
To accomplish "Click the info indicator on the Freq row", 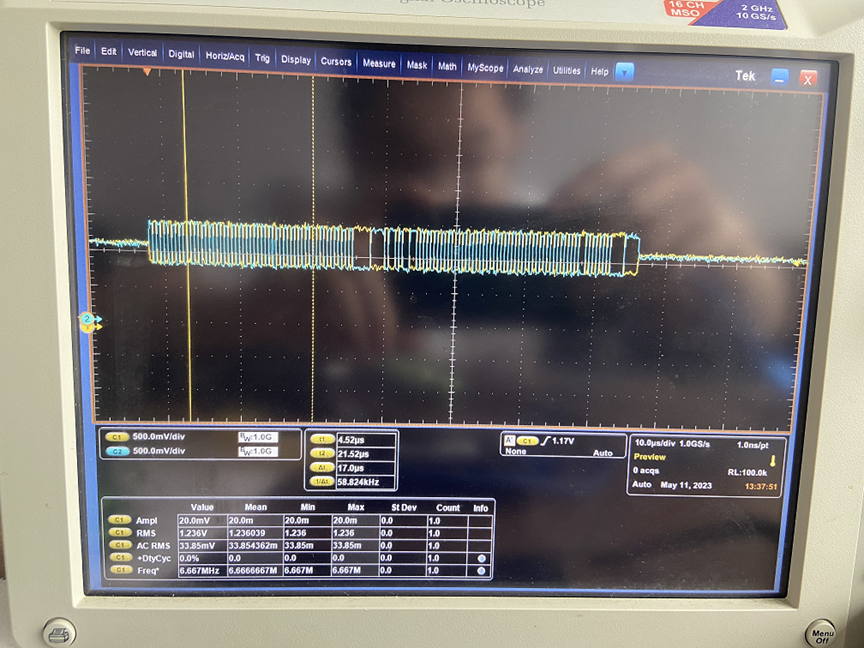I will point(481,571).
